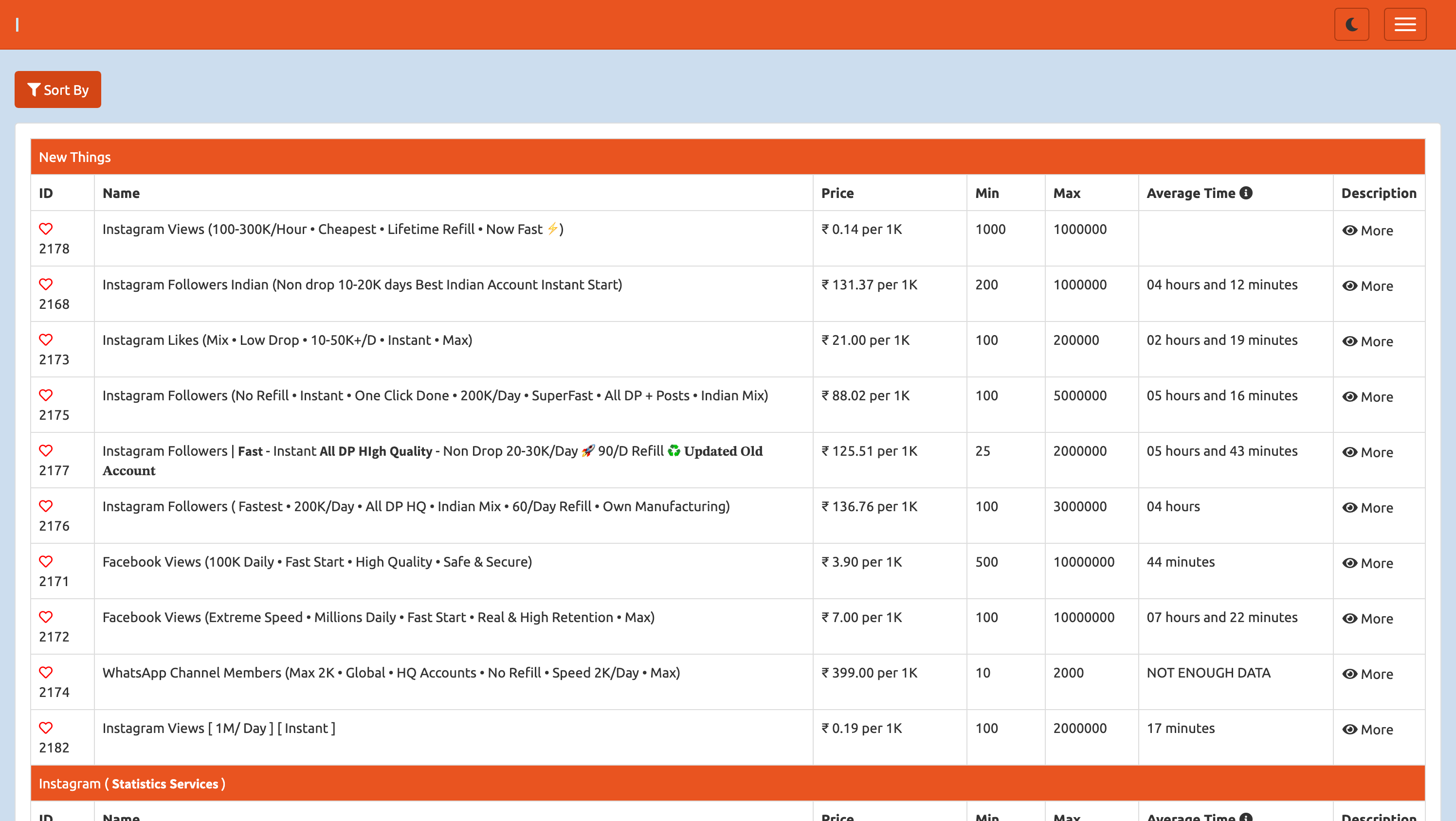
Task: Click the site logo in header
Action: coord(18,25)
